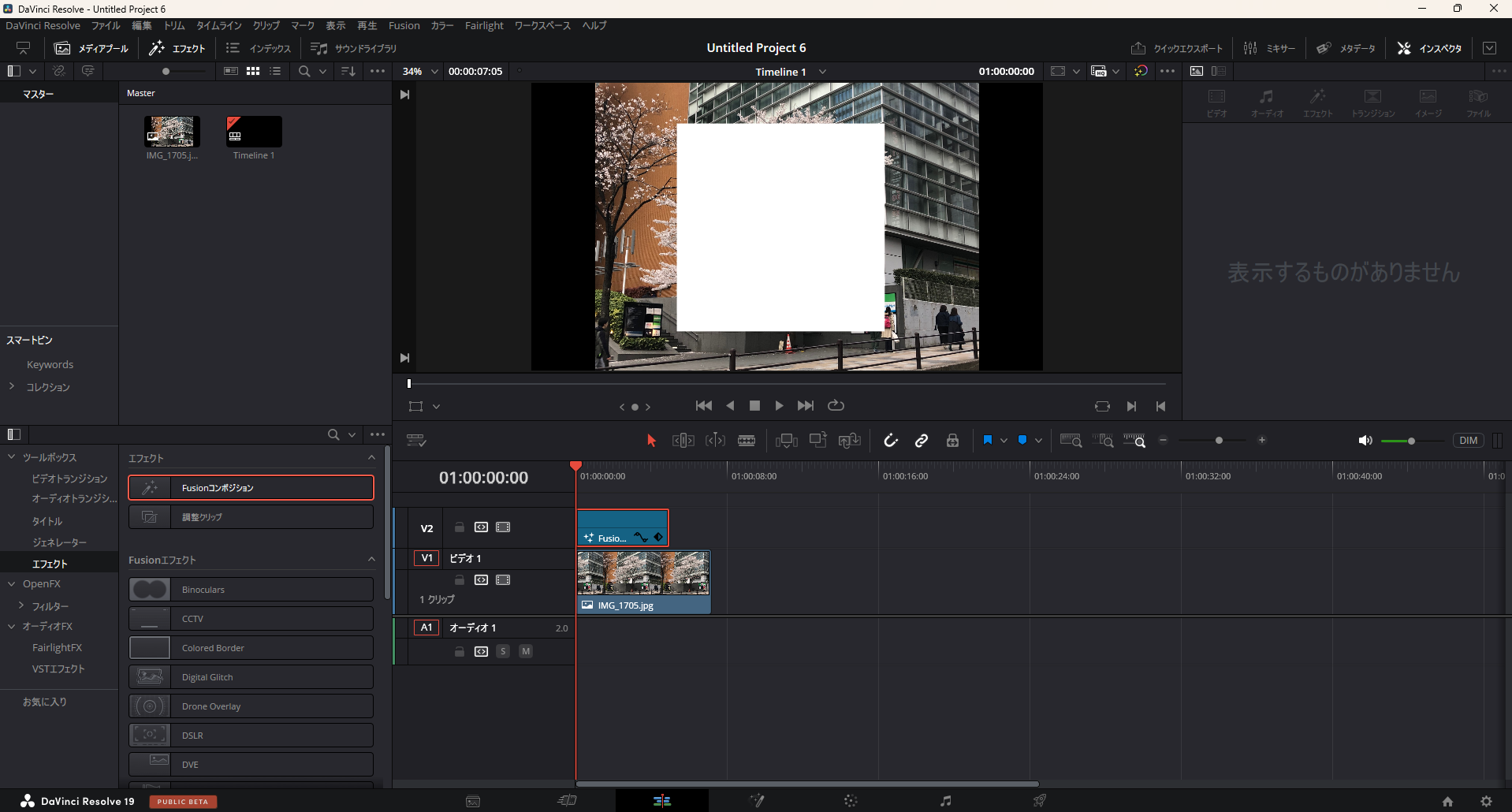Click the blade edit mode icon
1512x812 pixels.
pyautogui.click(x=747, y=441)
